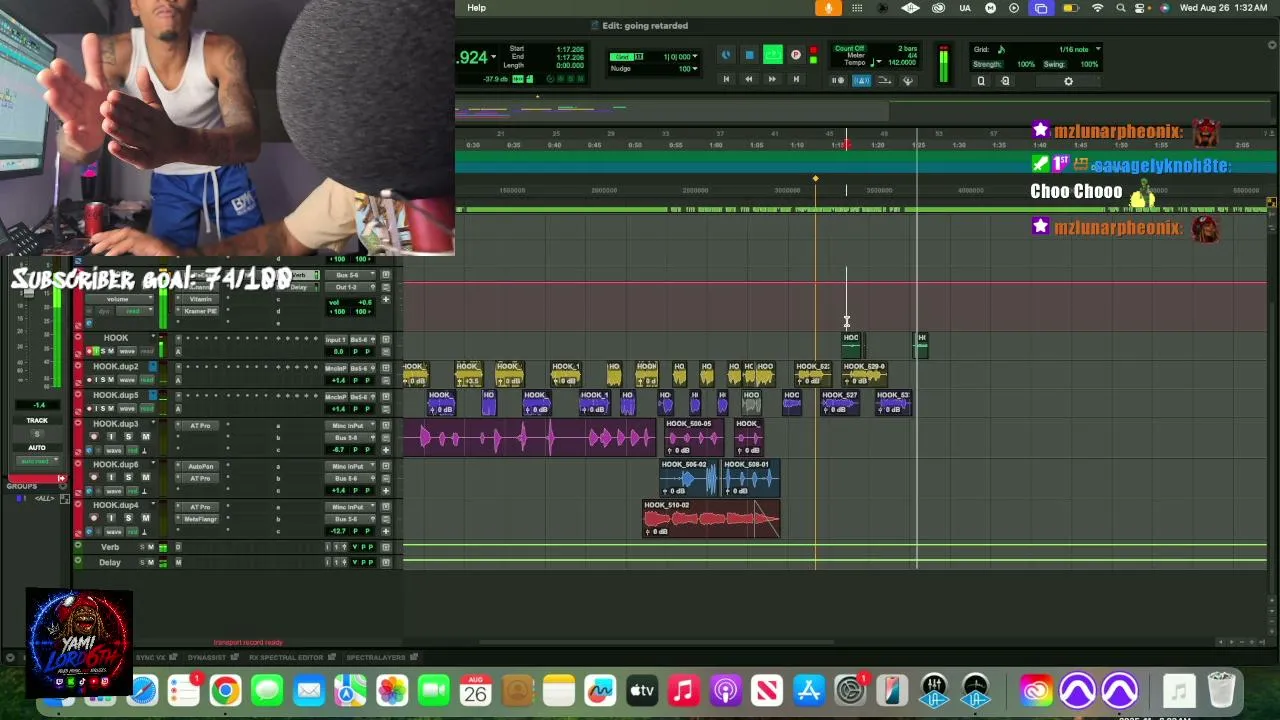
Task: Open the Vitamin insert plugin
Action: coord(201,299)
